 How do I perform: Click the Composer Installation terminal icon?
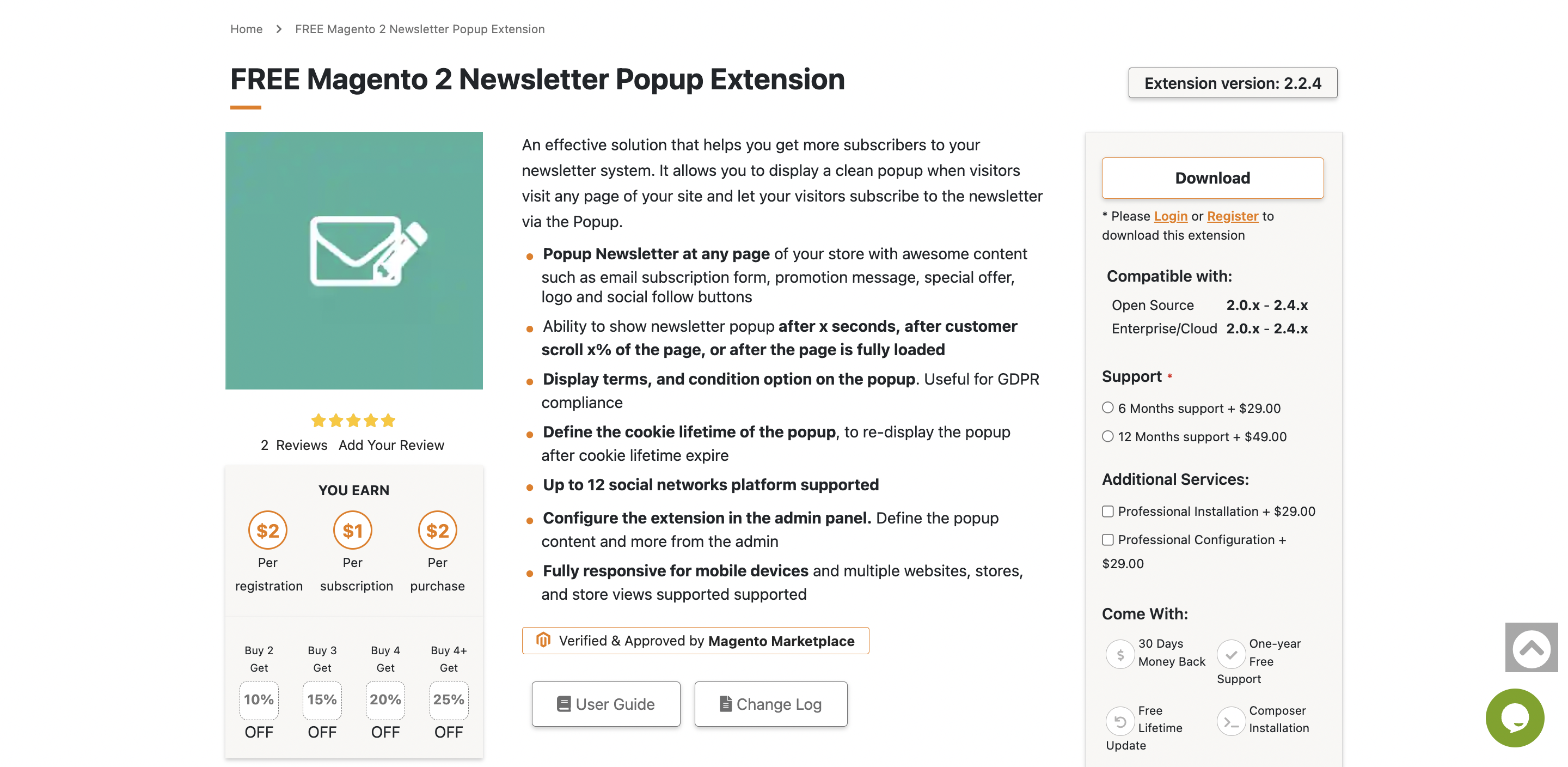pyautogui.click(x=1231, y=722)
